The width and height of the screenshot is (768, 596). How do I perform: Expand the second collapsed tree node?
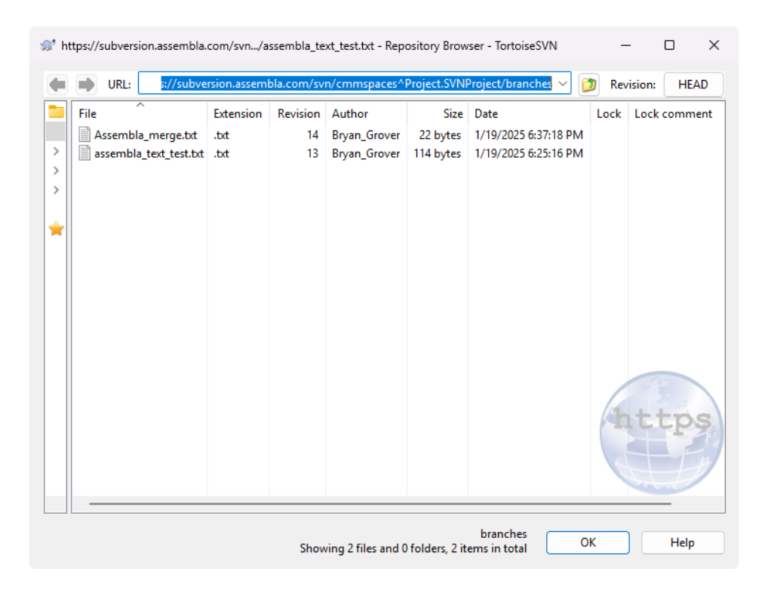point(56,171)
